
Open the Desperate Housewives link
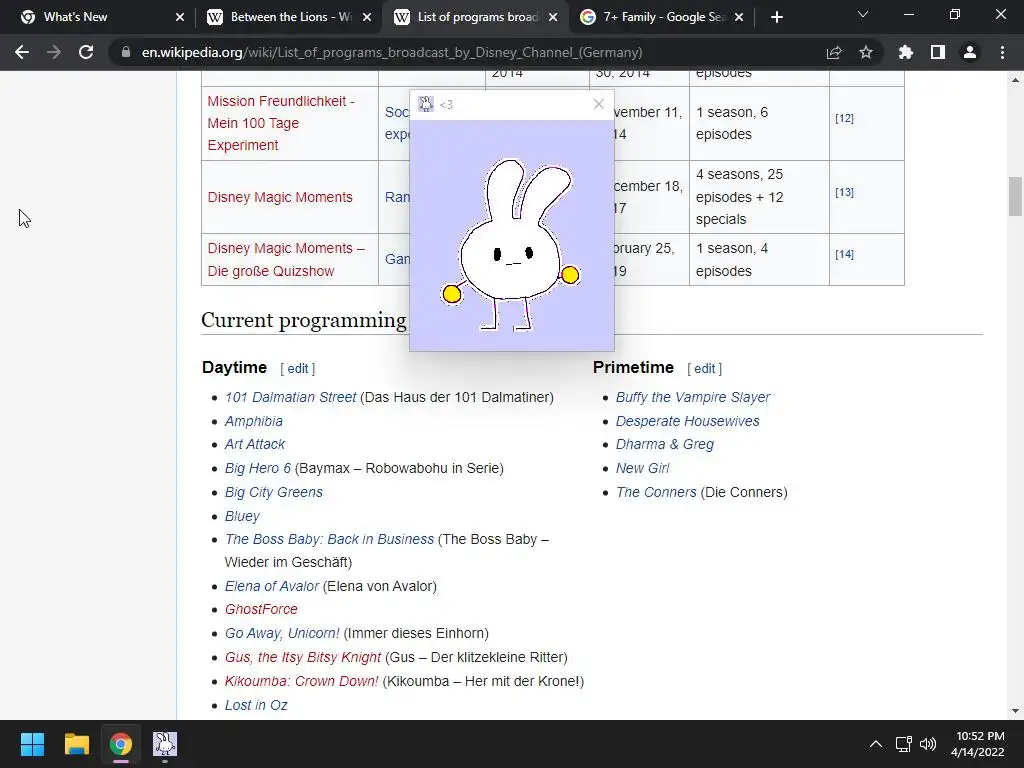point(688,421)
